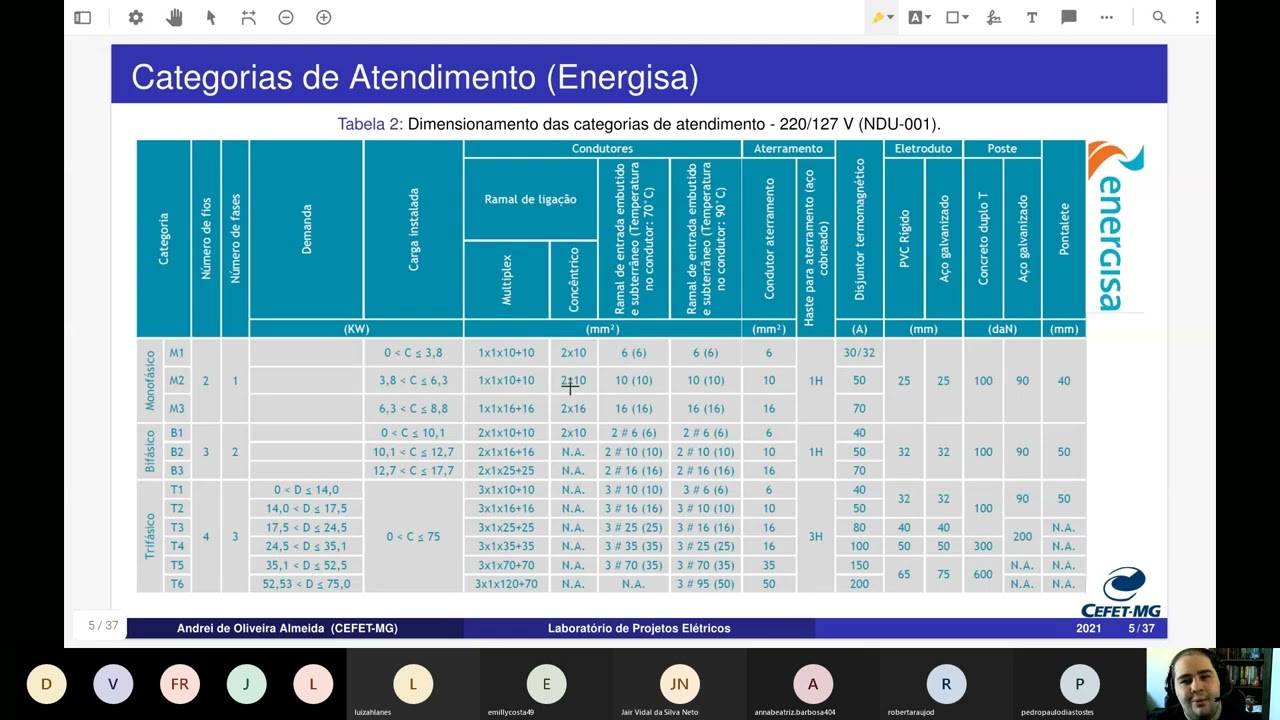Click footer 'Laboratório de Projetos Elétricos'
The height and width of the screenshot is (720, 1280).
coord(639,628)
